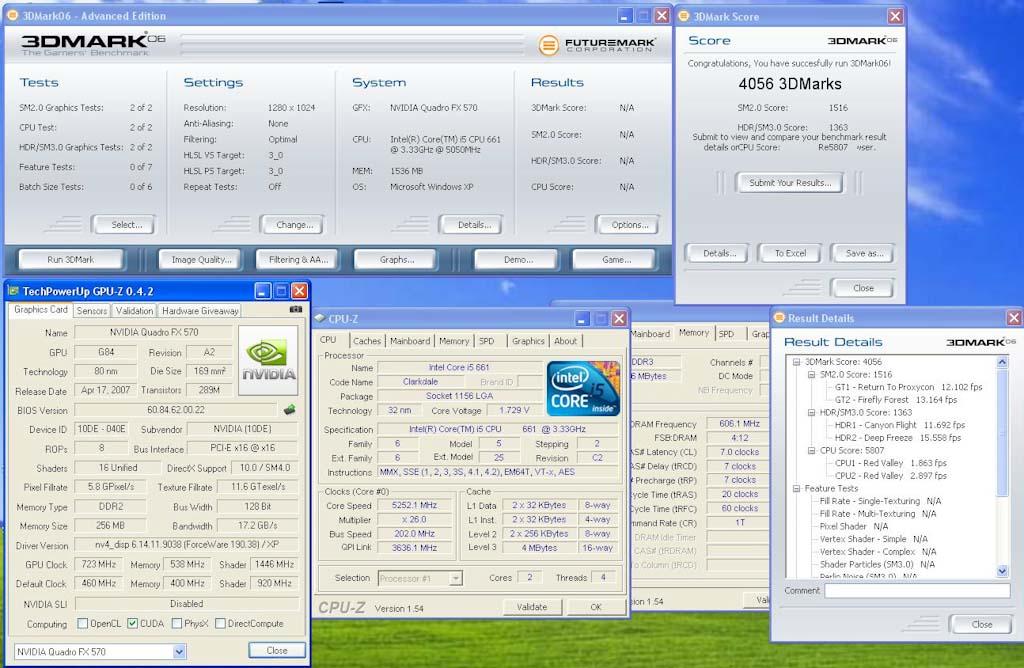Click Submit Your Results... button

pos(790,183)
